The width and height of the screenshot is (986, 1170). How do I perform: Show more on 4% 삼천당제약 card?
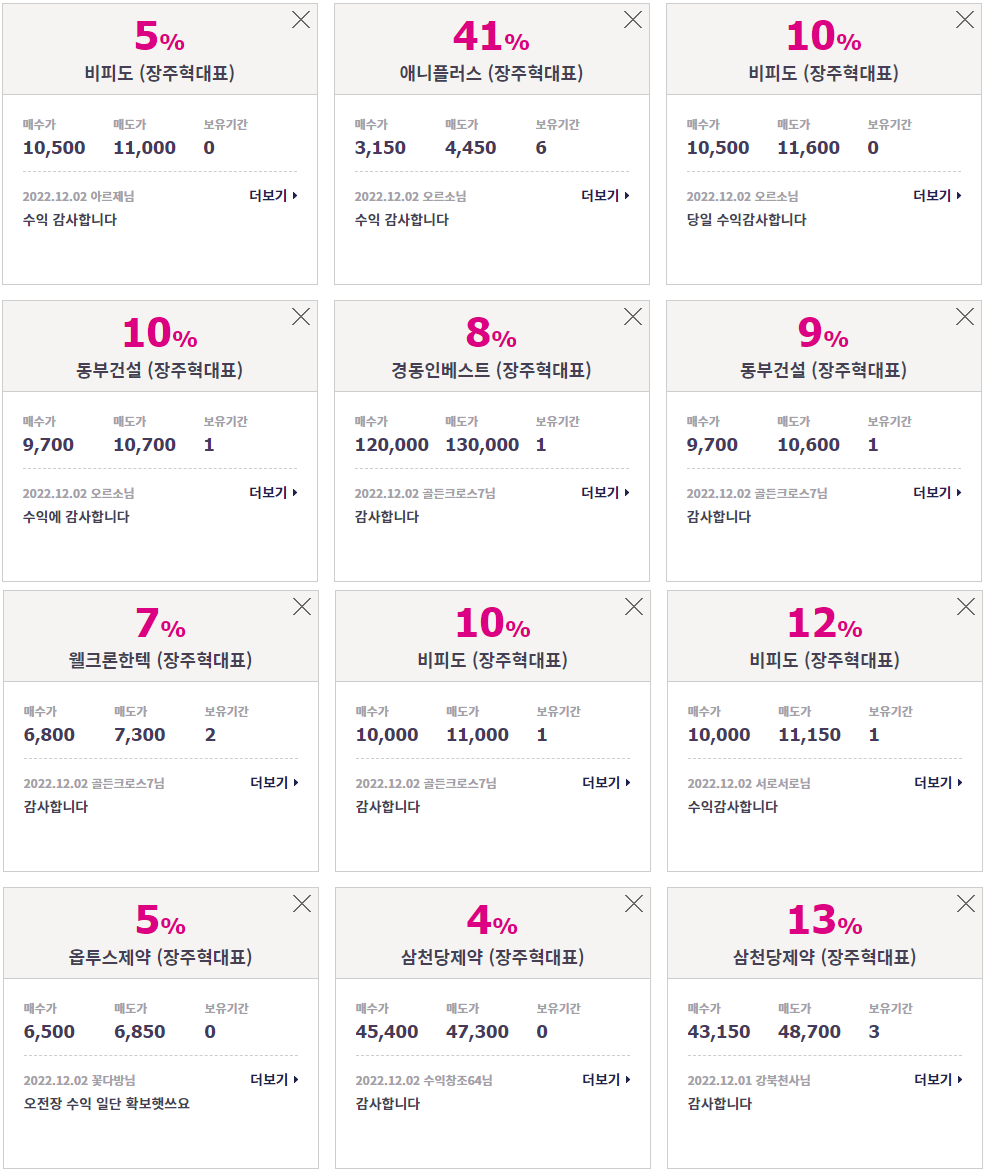pyautogui.click(x=606, y=1079)
